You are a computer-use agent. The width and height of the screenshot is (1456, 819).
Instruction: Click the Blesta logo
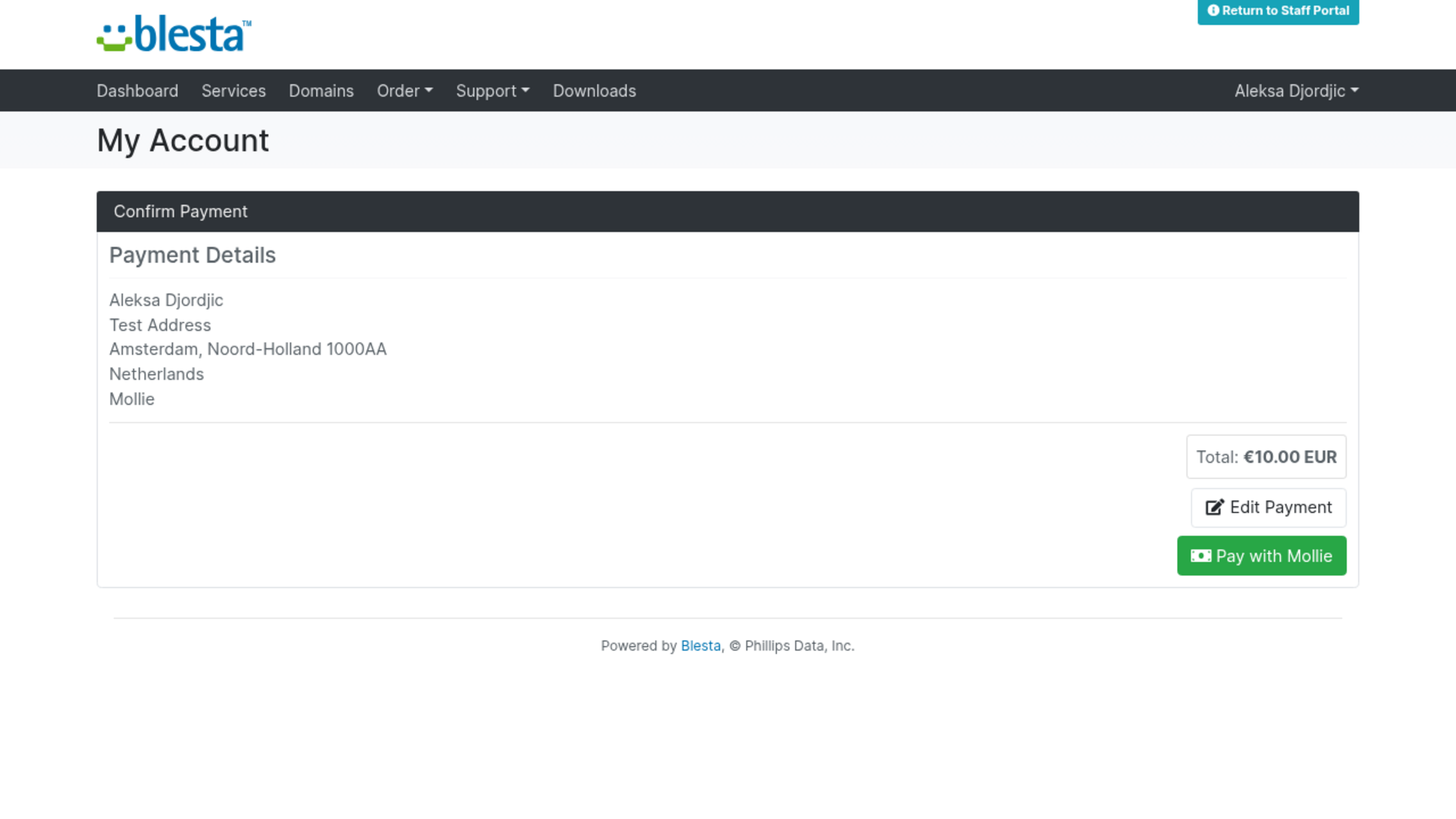pyautogui.click(x=174, y=34)
